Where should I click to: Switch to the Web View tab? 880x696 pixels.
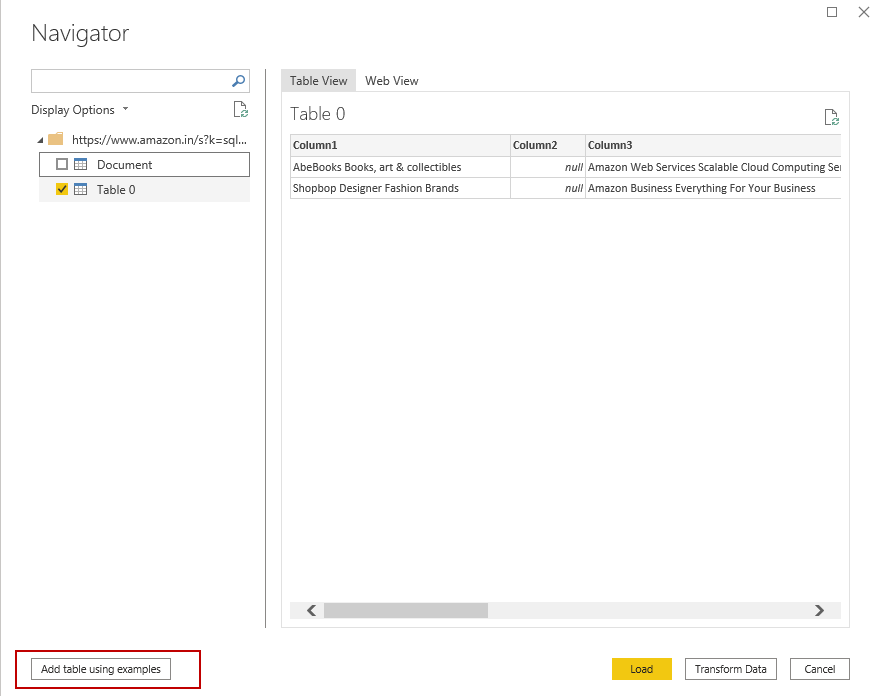click(x=392, y=81)
